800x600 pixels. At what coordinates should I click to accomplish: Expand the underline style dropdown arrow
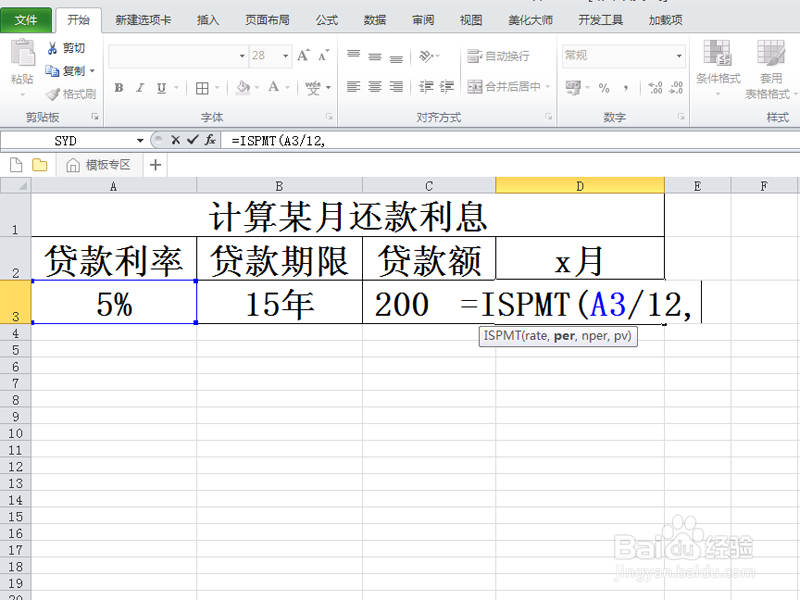pyautogui.click(x=176, y=88)
